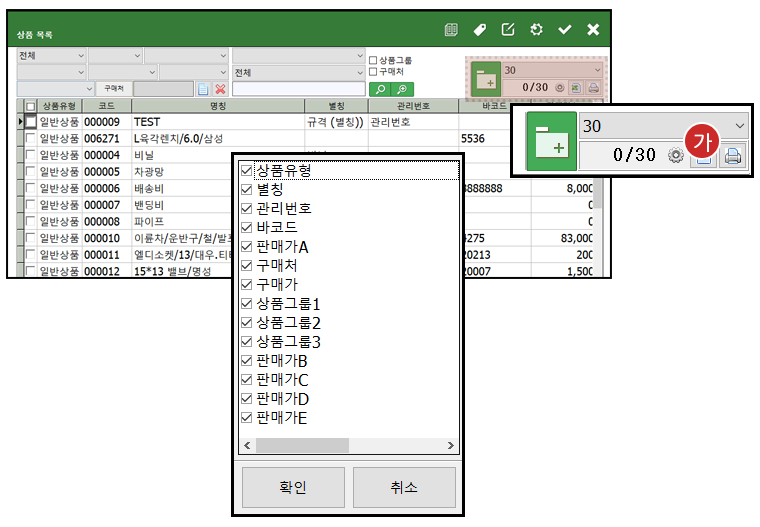Uncheck 구매처 in the column list popup

tap(247, 265)
